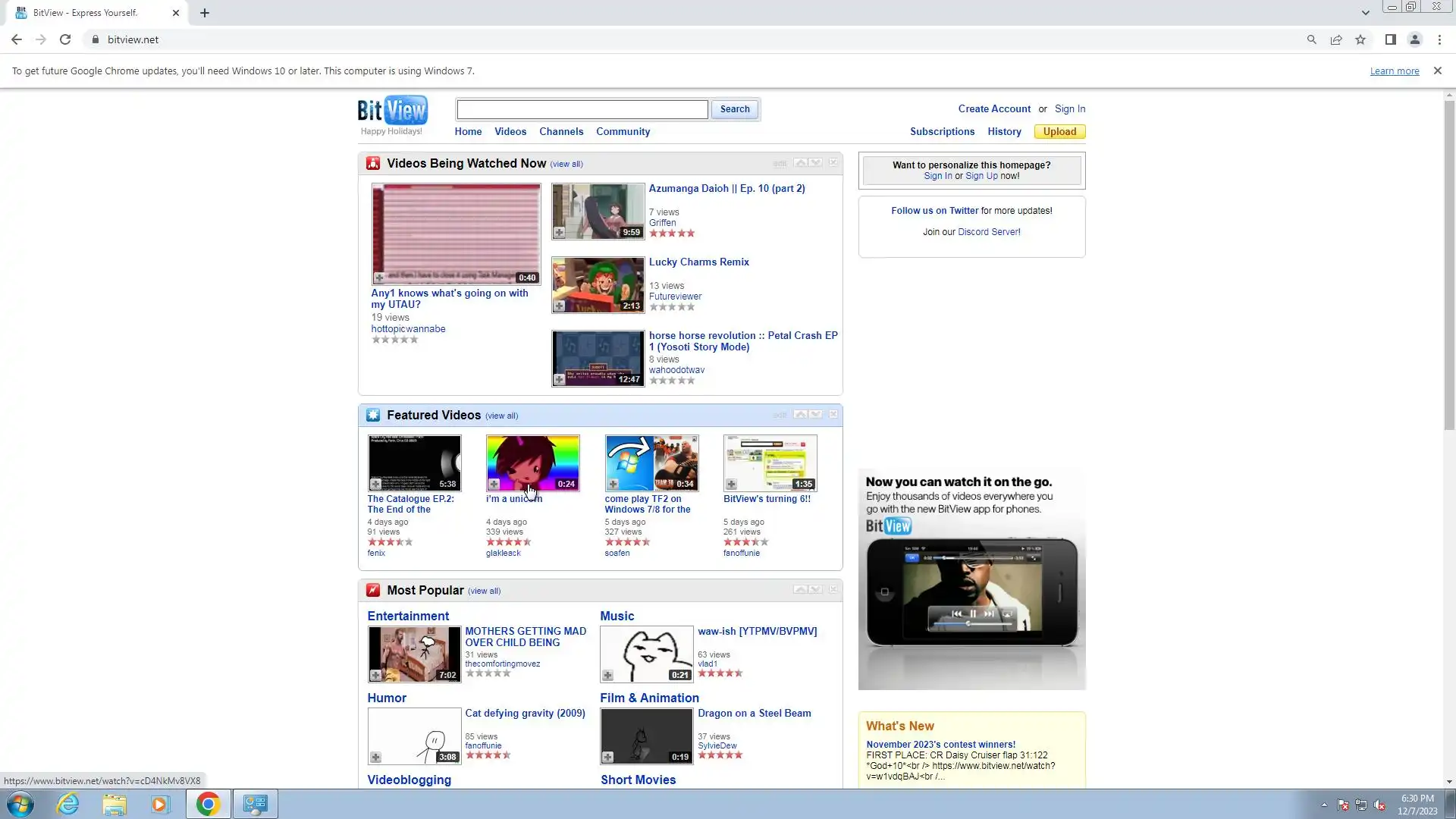Go to the Channels tab
The image size is (1456, 819).
(561, 131)
